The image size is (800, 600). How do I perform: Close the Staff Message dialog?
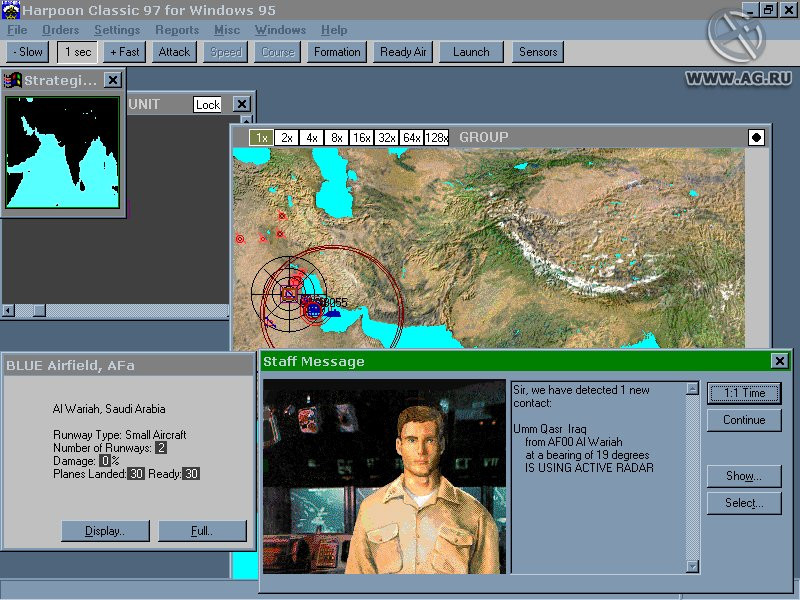pos(780,361)
